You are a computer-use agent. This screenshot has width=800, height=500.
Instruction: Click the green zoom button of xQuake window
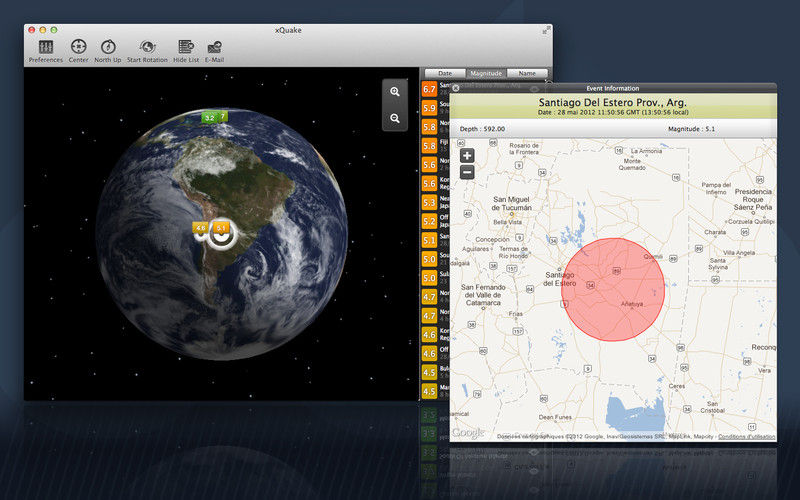(x=54, y=30)
